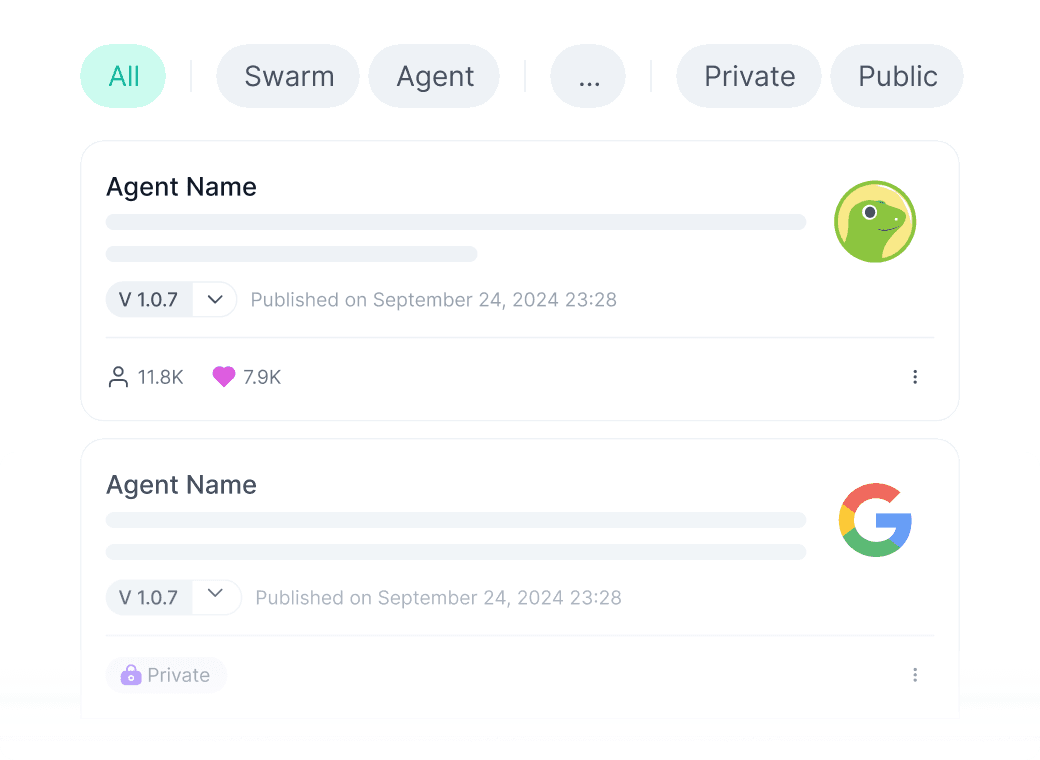Screen dimensions: 1040x760
Task: Open the "..." more filters chip
Action: click(x=588, y=76)
